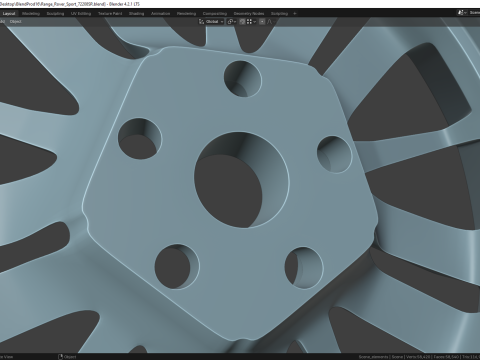The image size is (480, 360).
Task: Switch to the Sculpting workspace tab
Action: pyautogui.click(x=55, y=14)
